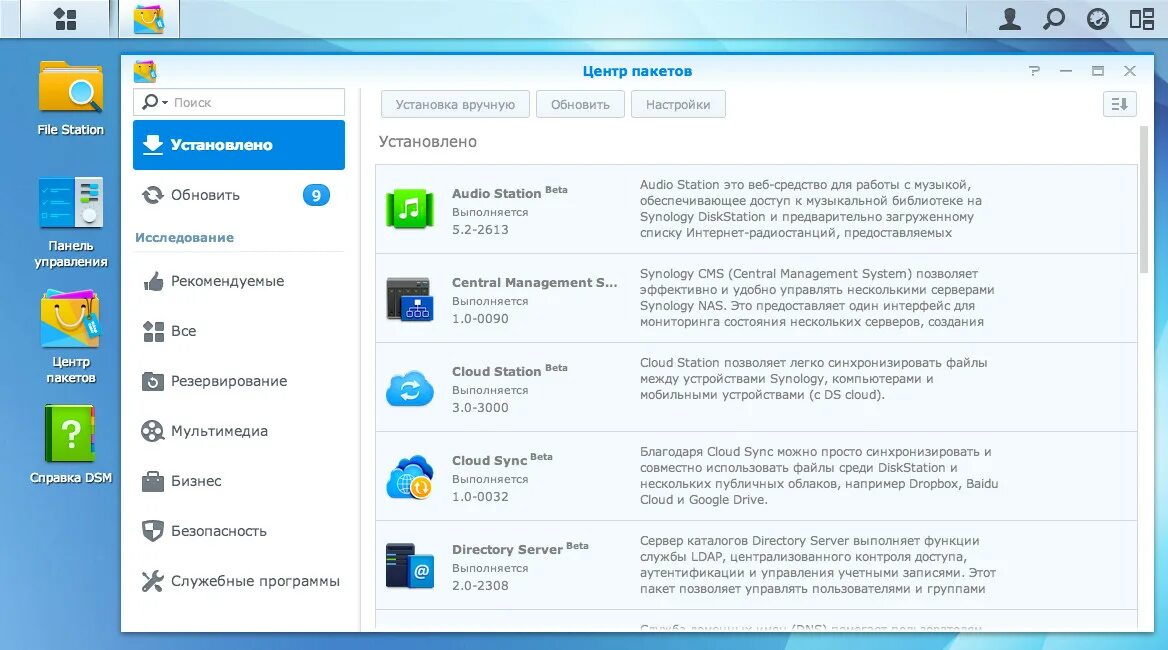This screenshot has height=650, width=1168.
Task: Click the Исследование section heading
Action: [x=184, y=238]
